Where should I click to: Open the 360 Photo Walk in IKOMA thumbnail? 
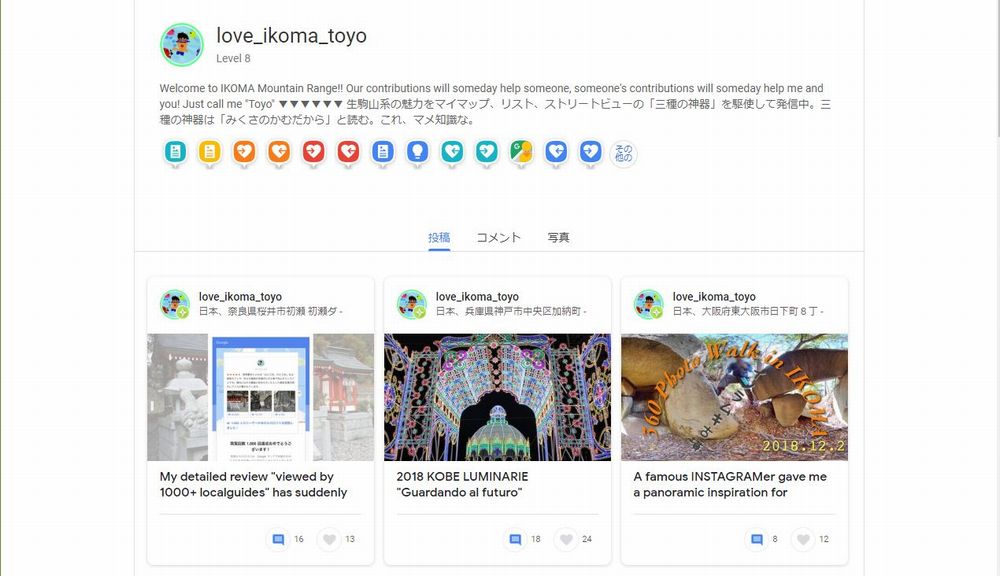click(735, 397)
